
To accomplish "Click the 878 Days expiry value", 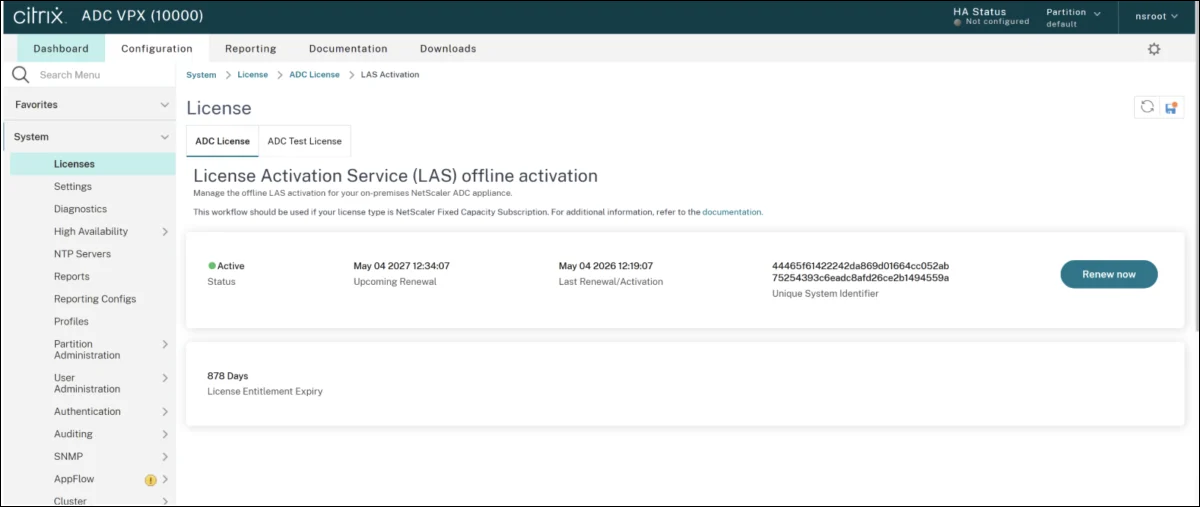I will 227,376.
